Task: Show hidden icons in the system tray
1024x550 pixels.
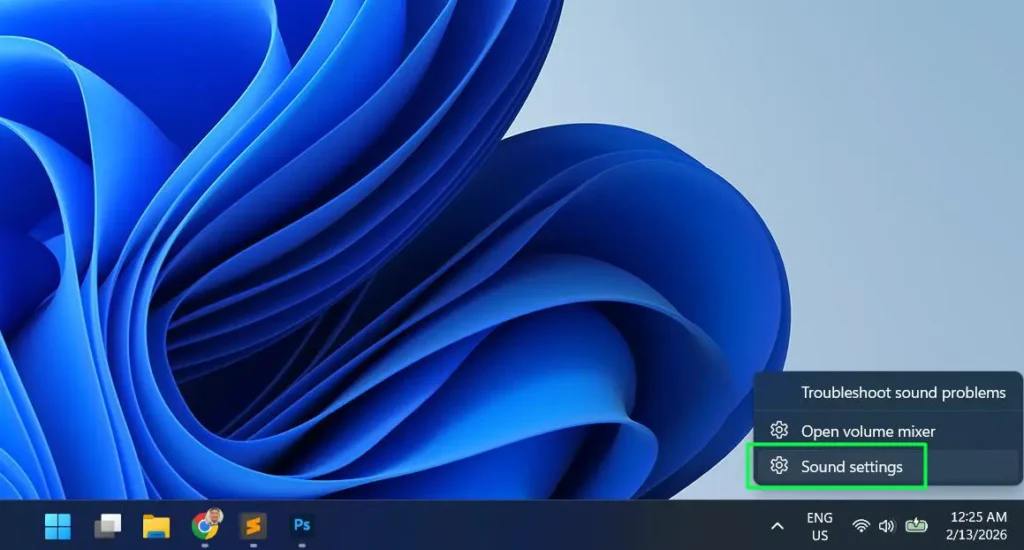Action: (777, 526)
